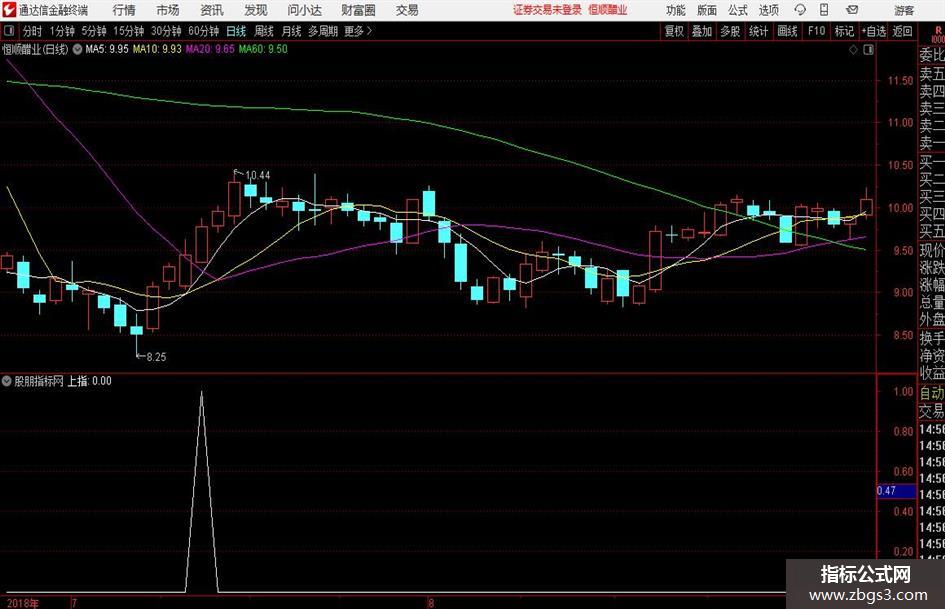This screenshot has width=945, height=609.
Task: Switch to the 周线 weekly tab
Action: coord(264,31)
